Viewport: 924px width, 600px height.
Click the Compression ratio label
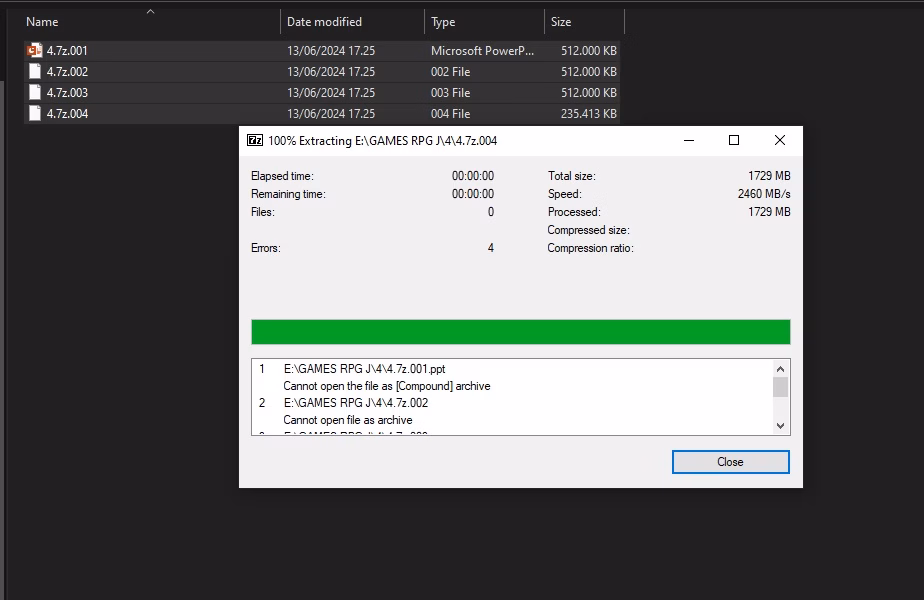[590, 248]
